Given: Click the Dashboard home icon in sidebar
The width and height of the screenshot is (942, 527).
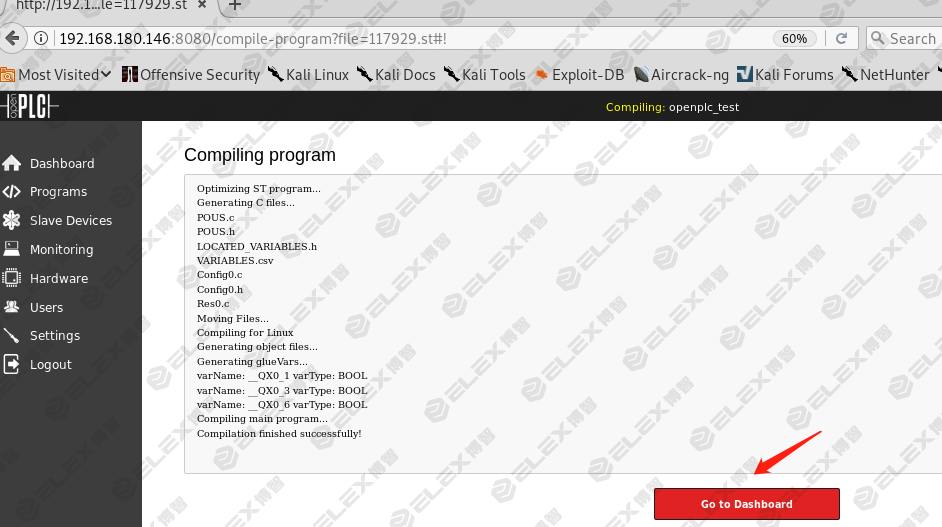Looking at the screenshot, I should [12, 163].
